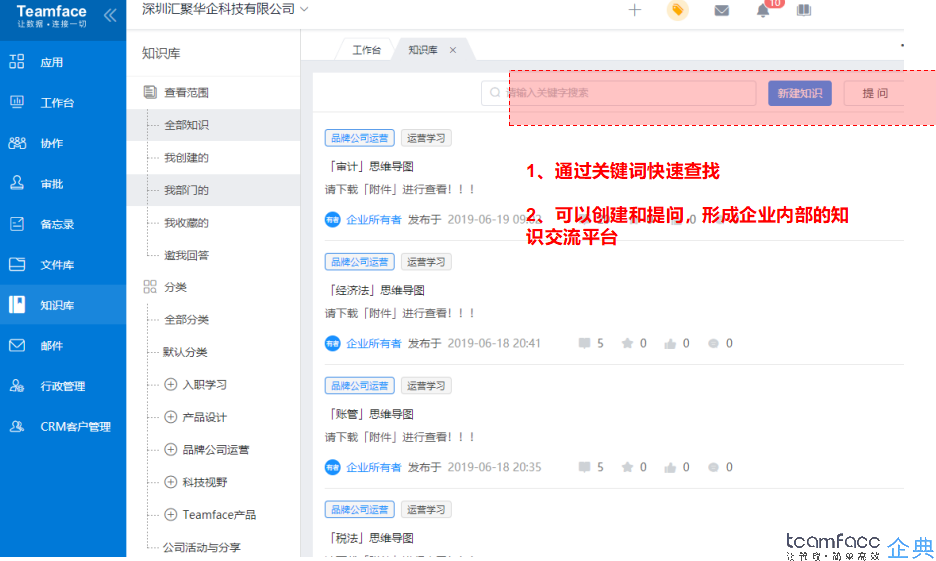Open 「审计」思维导图 post
The height and width of the screenshot is (561, 936).
tap(371, 167)
